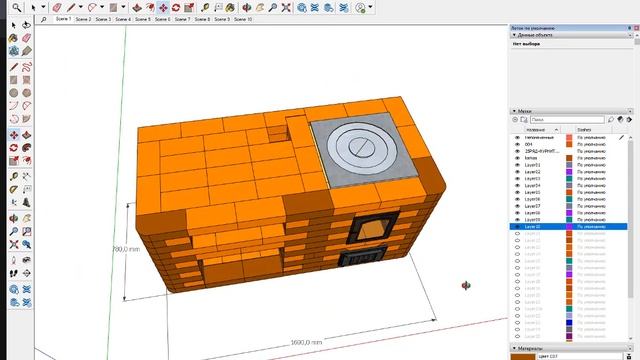Select the Text label tool in top toolbar
The height and width of the screenshot is (360, 640).
218,7
